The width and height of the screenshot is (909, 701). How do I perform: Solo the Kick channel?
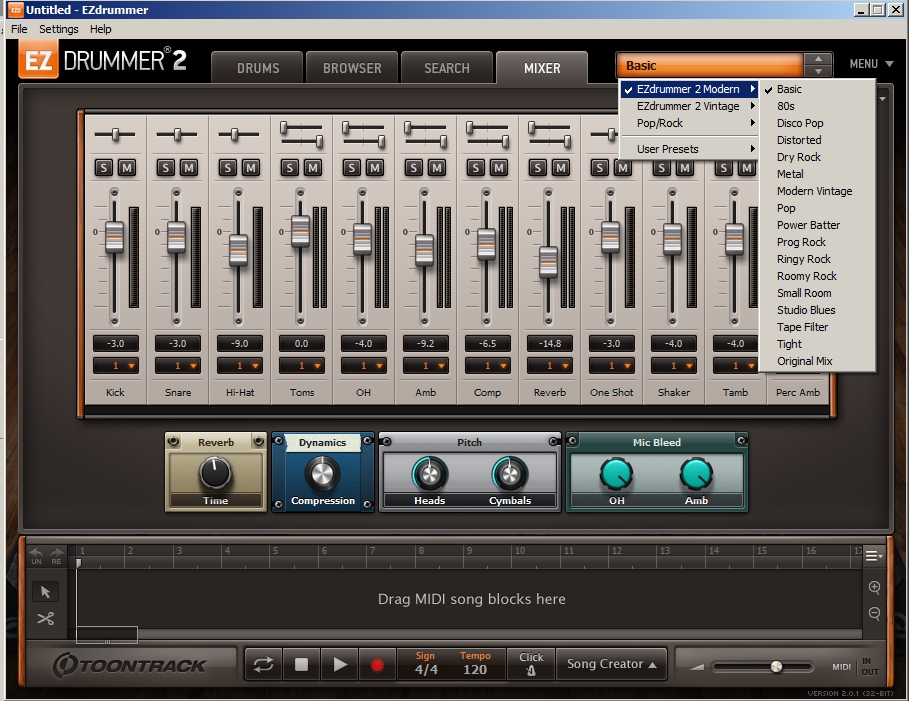tap(104, 168)
